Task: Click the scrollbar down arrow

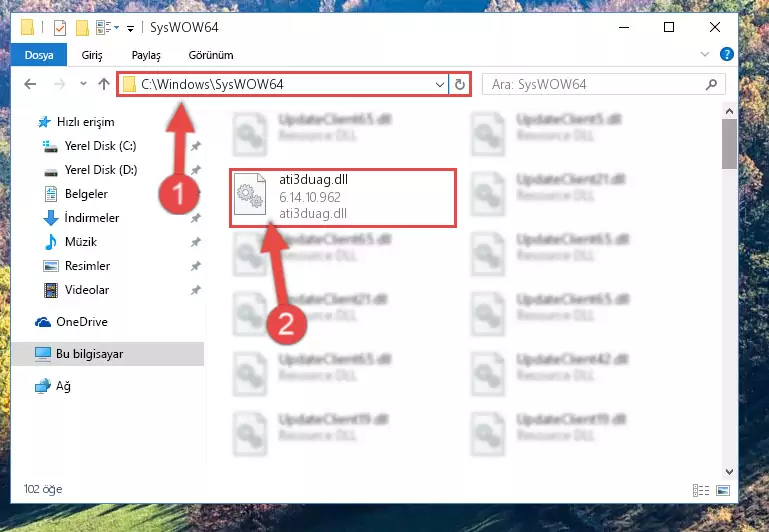Action: (729, 472)
